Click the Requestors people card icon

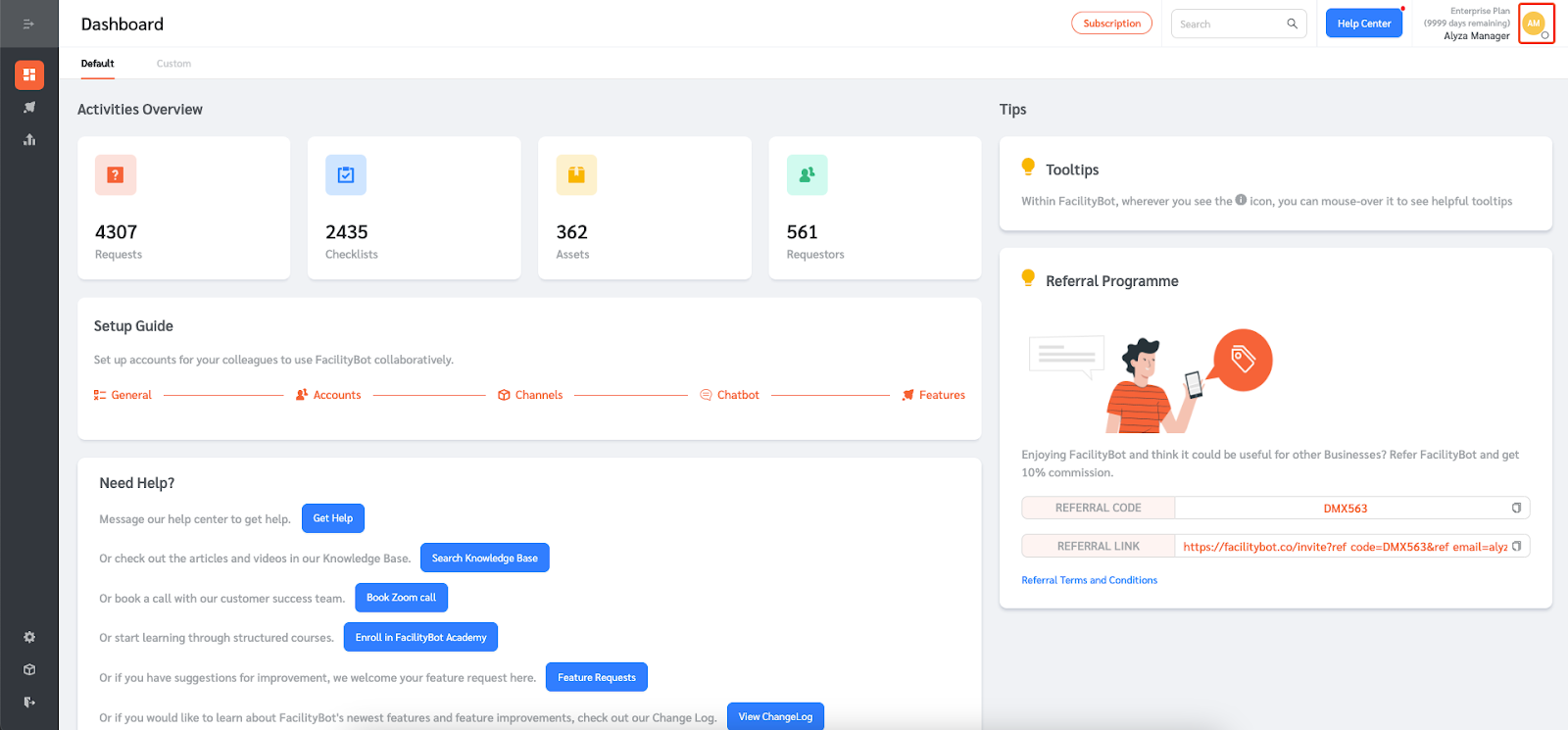(808, 174)
